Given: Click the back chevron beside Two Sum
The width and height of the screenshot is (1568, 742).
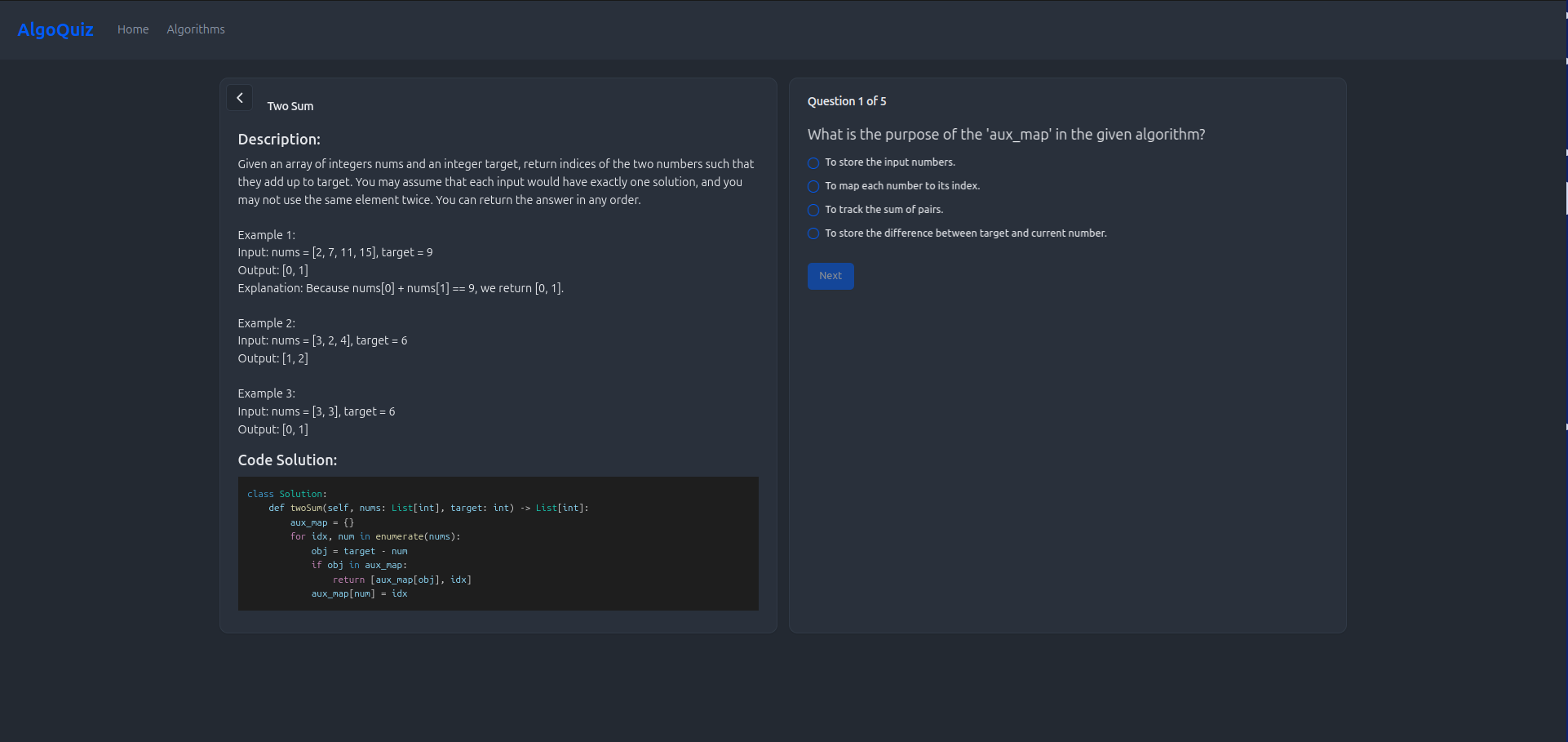Looking at the screenshot, I should coord(239,98).
